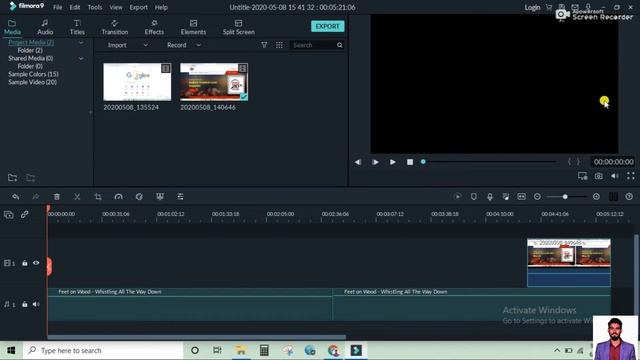
Task: Select the Crop tool icon
Action: pos(98,197)
